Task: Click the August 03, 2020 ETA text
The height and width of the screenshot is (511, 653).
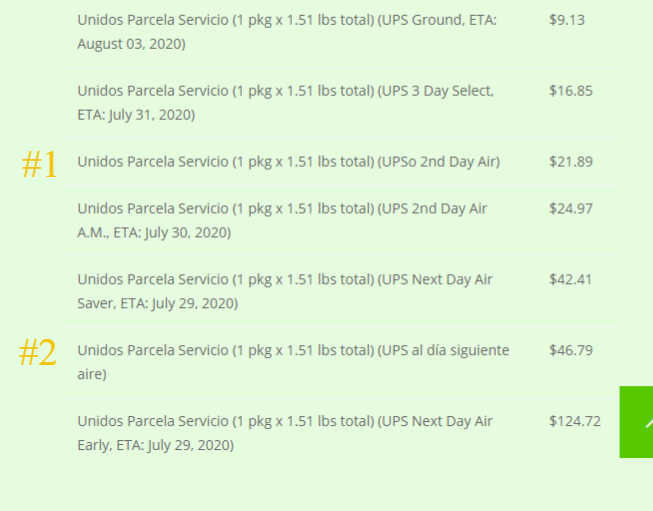Action: 132,44
